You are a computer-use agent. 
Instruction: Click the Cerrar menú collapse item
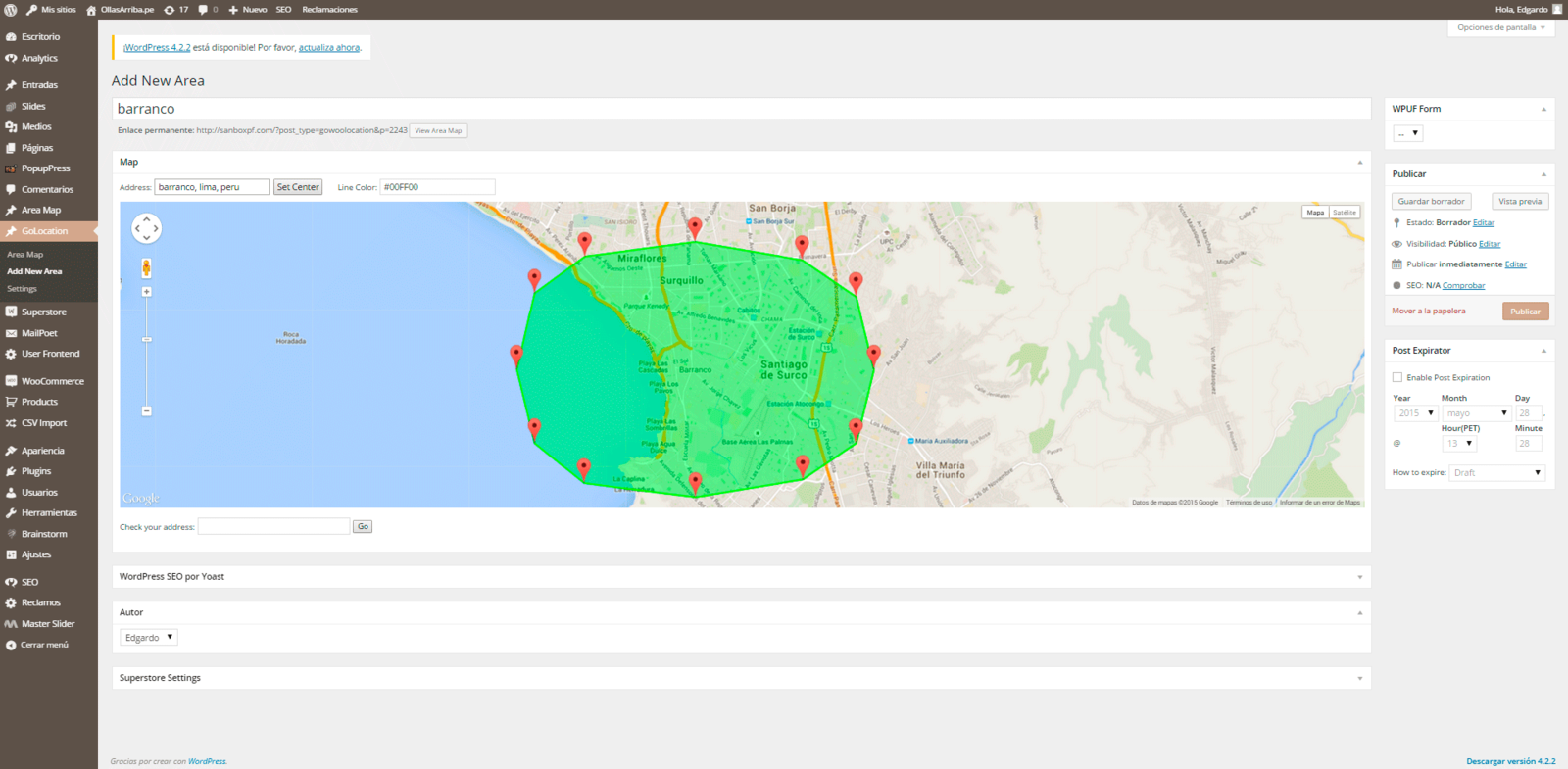tap(45, 645)
